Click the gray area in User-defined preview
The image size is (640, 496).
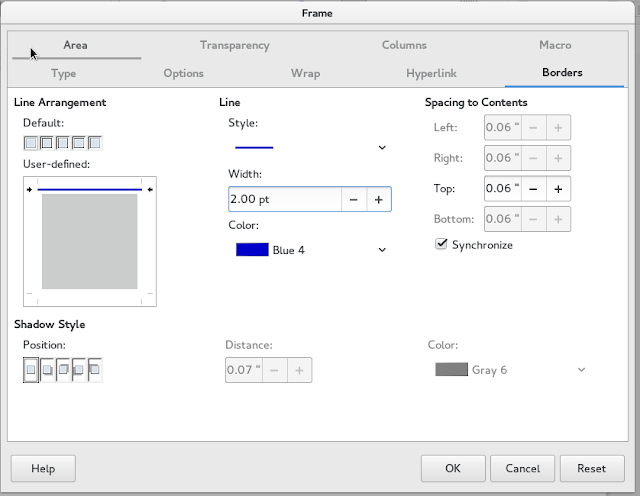tap(90, 241)
